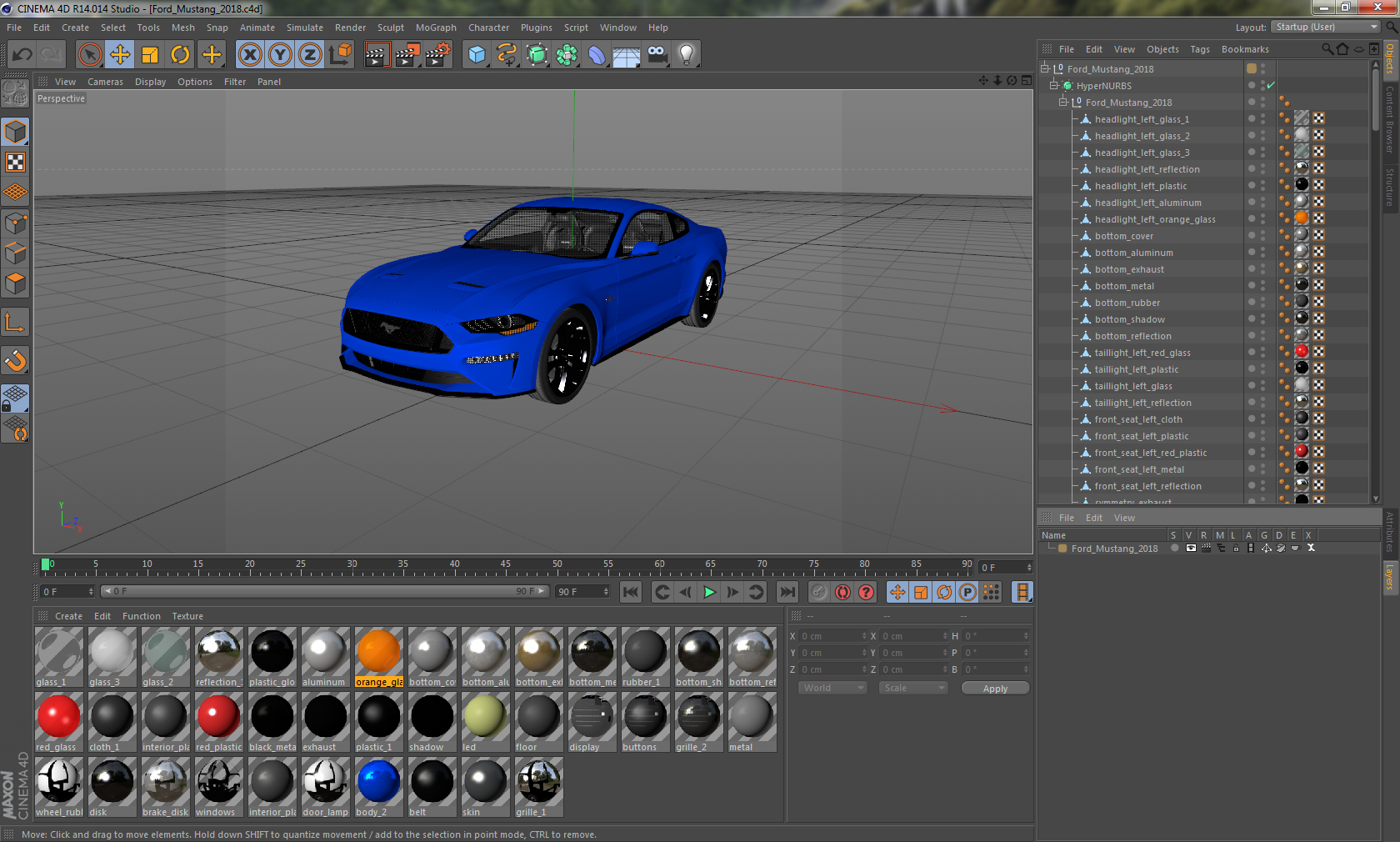
Task: Add a floor environment object
Action: click(627, 55)
